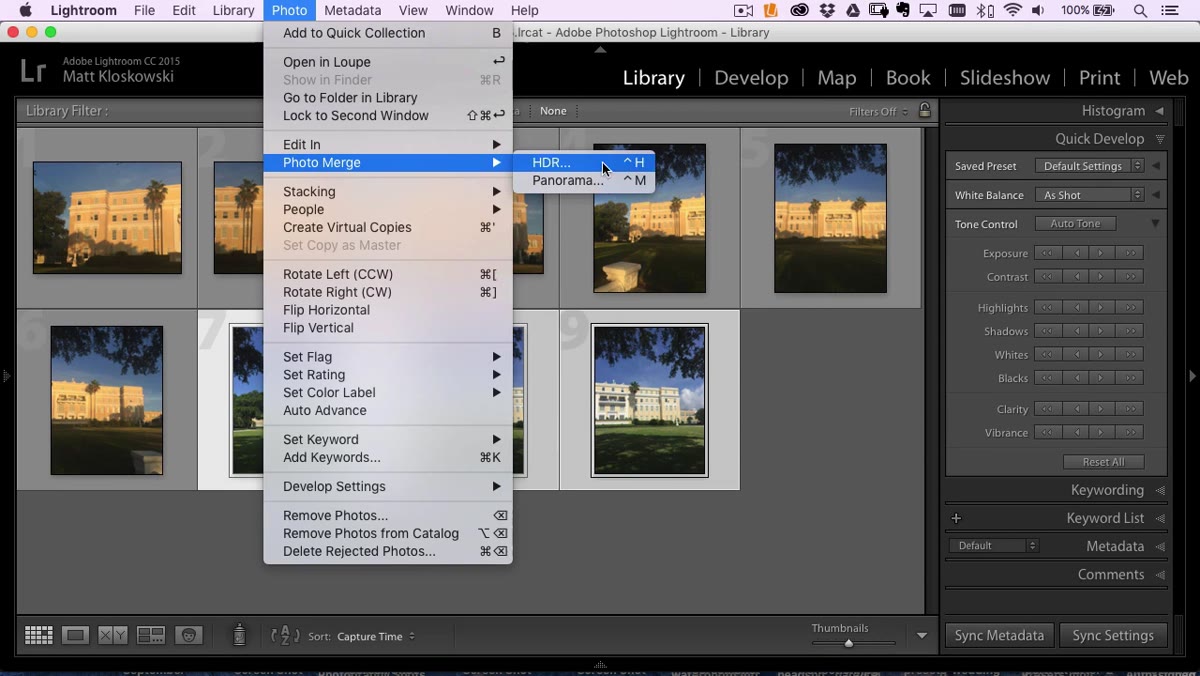Select photo thumbnail number 9
Screen dimensions: 1200x676
pos(649,400)
